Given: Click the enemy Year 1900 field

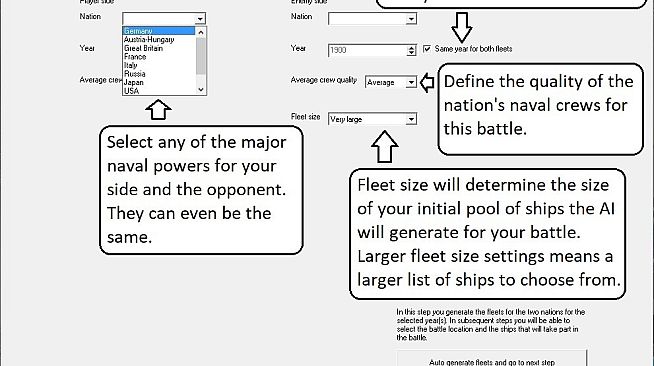Looking at the screenshot, I should click(367, 50).
